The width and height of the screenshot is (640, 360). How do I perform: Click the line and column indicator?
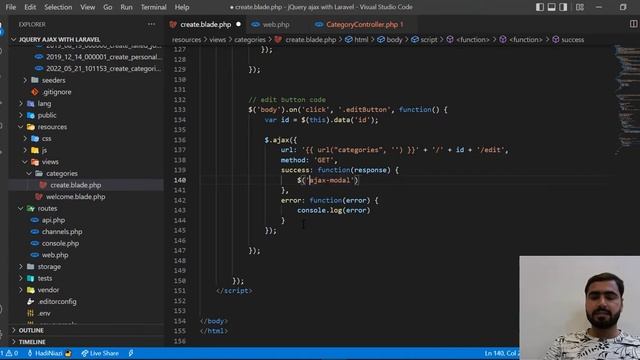[x=501, y=353]
